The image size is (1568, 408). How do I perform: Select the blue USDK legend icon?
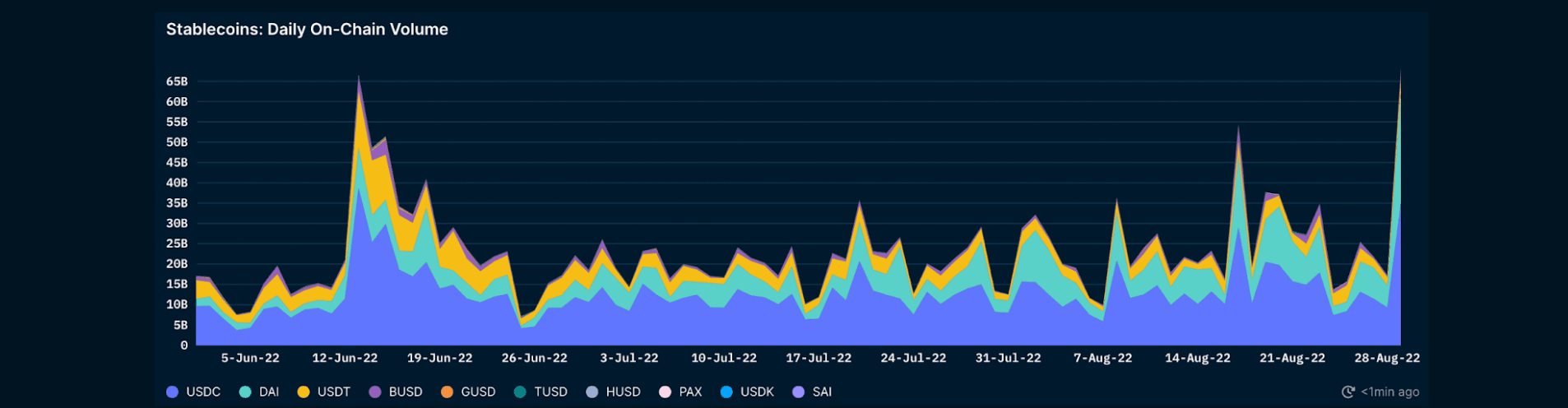(x=726, y=392)
